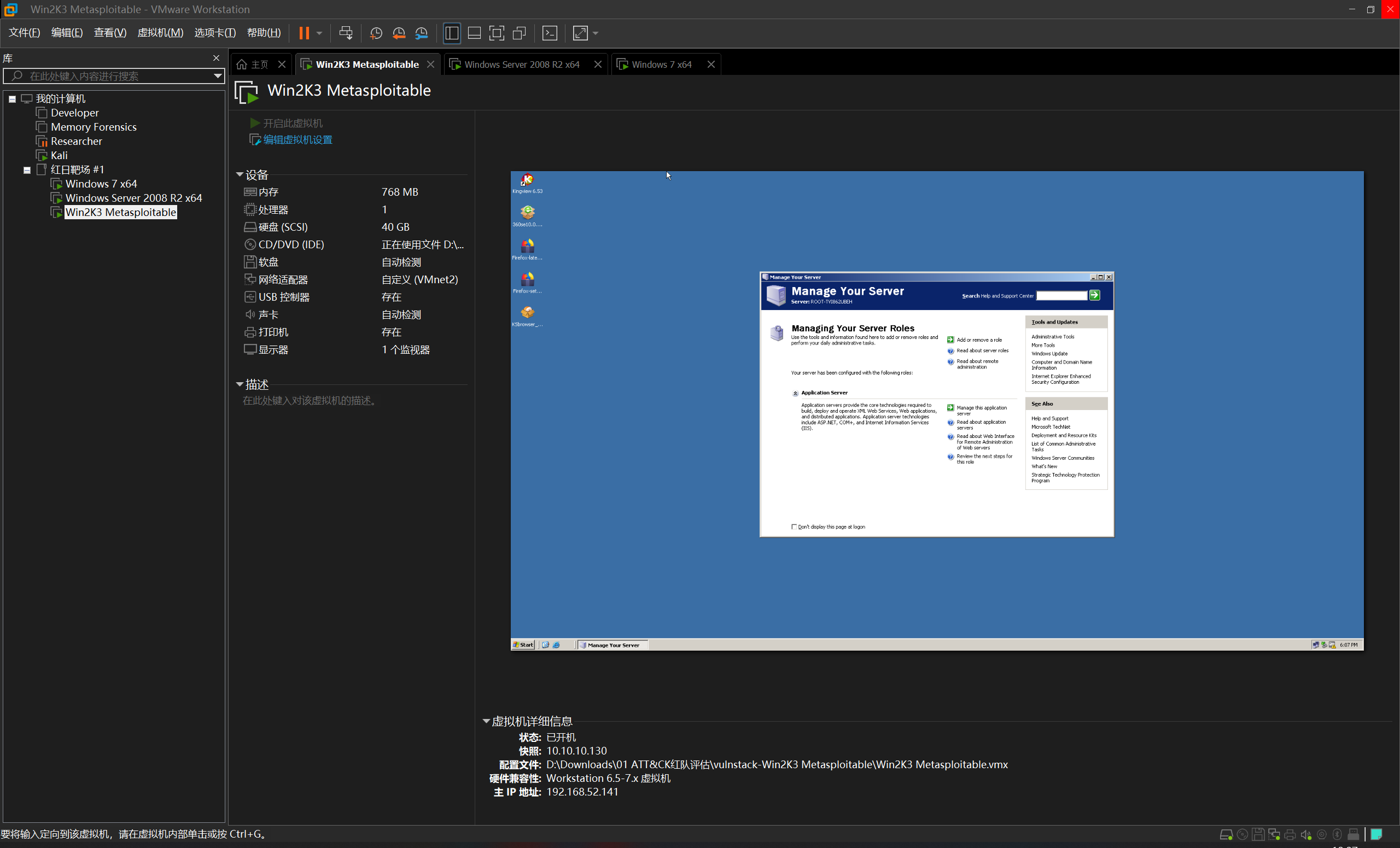Click the sound card status bar icon
Image resolution: width=1400 pixels, height=848 pixels.
click(x=1306, y=834)
